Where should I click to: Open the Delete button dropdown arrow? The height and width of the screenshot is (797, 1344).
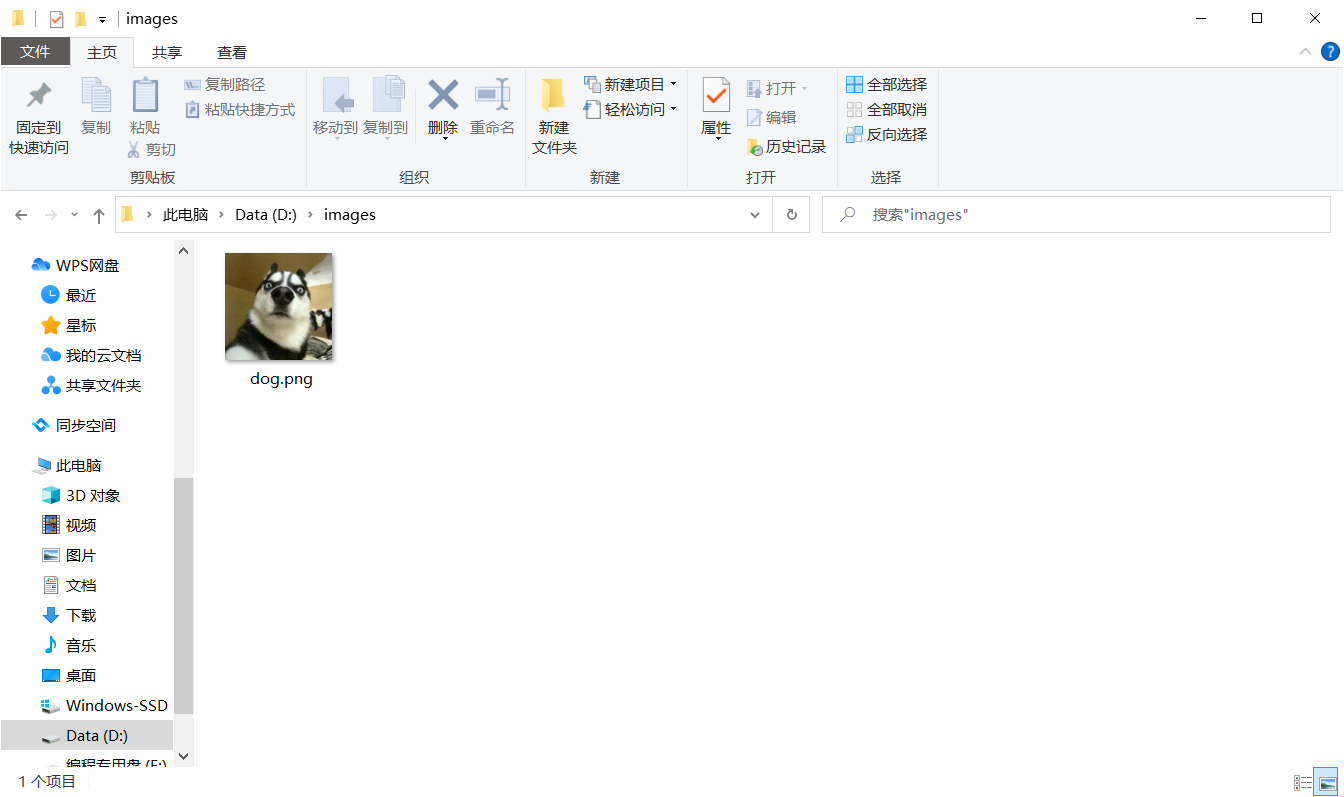(x=443, y=139)
